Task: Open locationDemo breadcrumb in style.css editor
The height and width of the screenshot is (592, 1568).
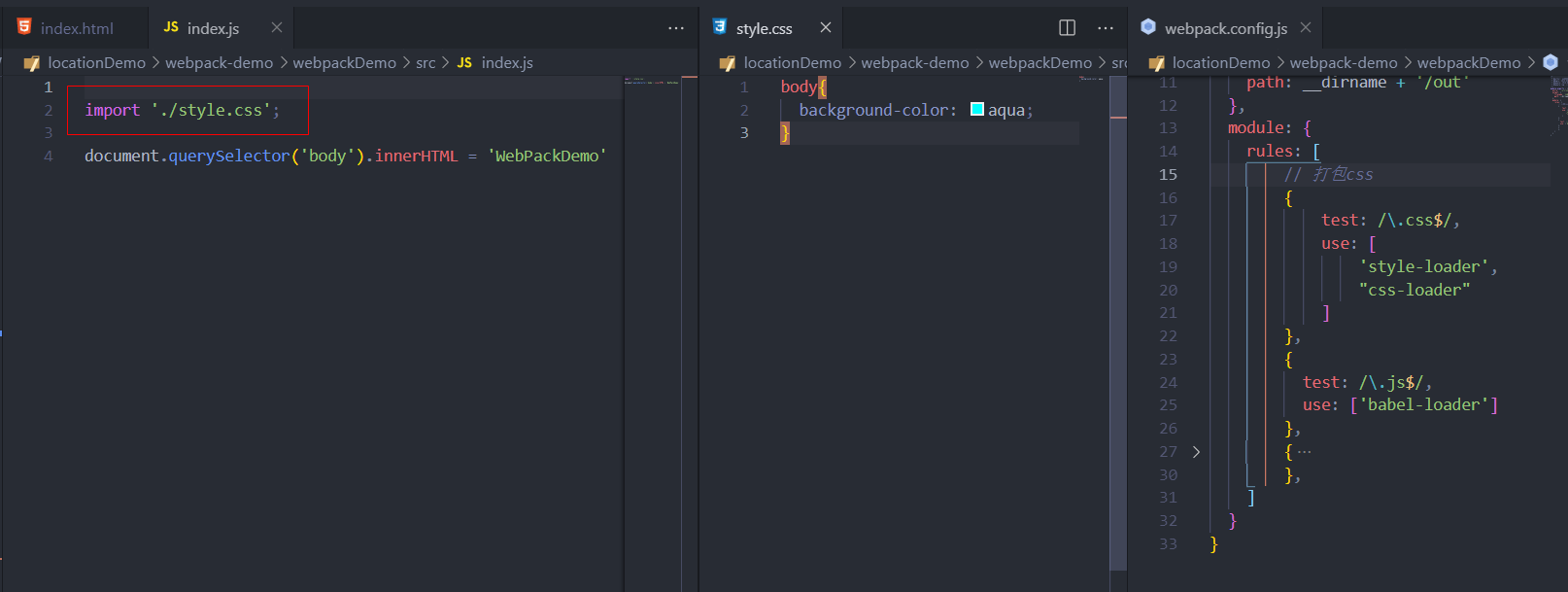Action: click(792, 62)
